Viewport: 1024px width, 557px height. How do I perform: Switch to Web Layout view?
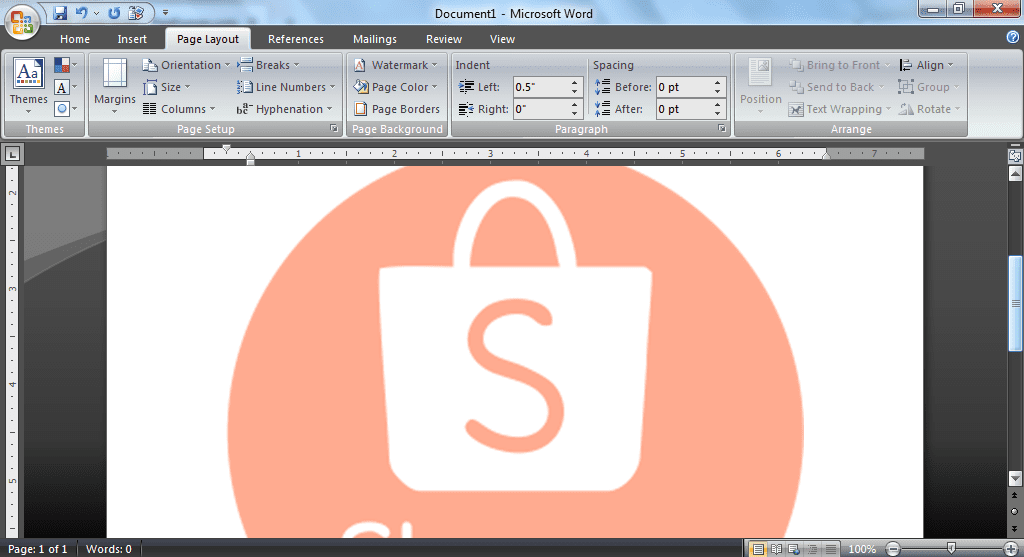794,549
